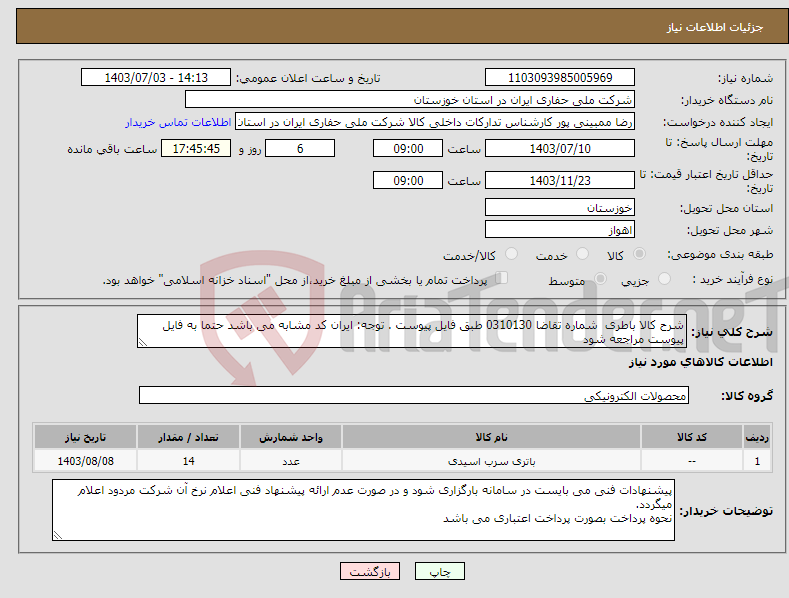Click the چاپ (print) button
789x598 pixels.
click(439, 571)
